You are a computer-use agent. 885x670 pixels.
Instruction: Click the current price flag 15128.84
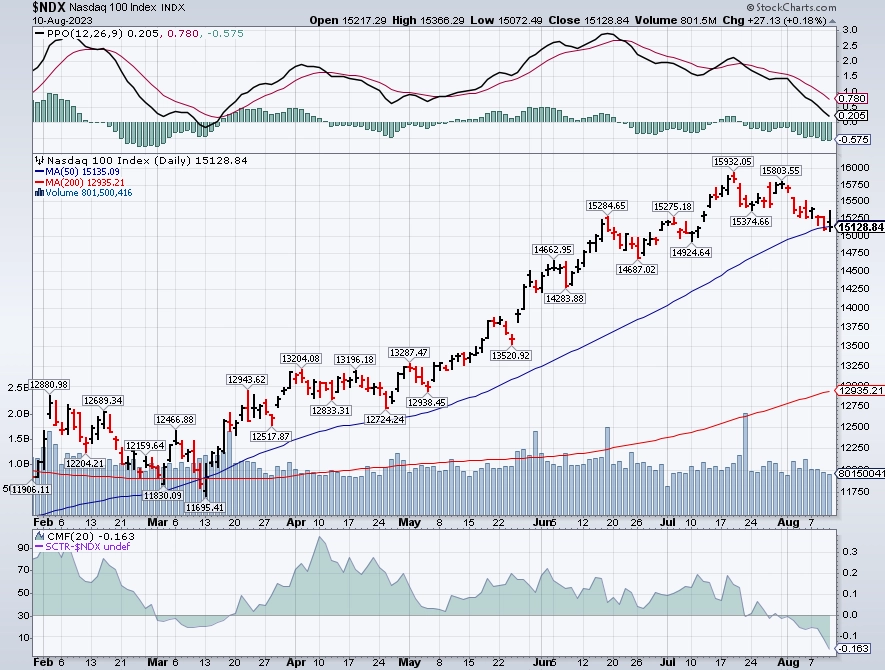click(860, 227)
